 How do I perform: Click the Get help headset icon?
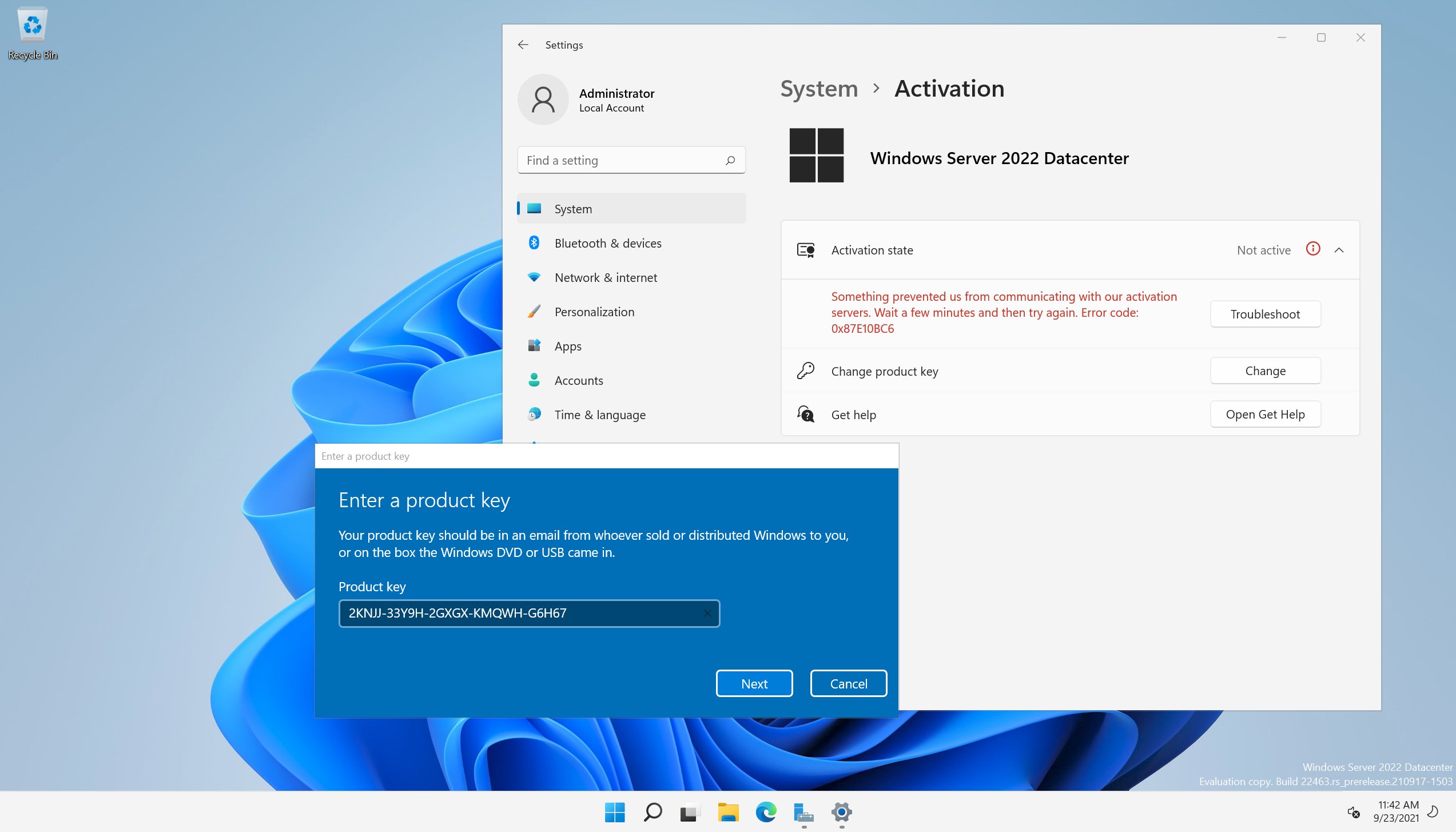point(805,413)
